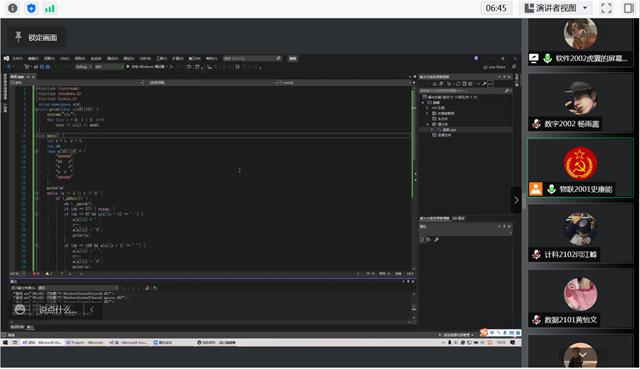
Task: Open the x86 platform dropdown
Action: (x=109, y=67)
